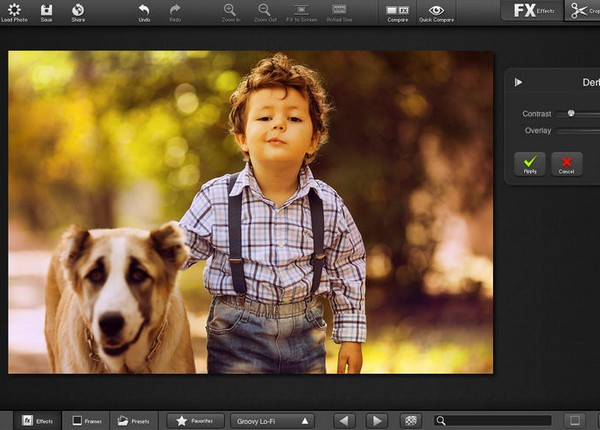Apply the effect with the green check
600x430 pixels.
[530, 164]
